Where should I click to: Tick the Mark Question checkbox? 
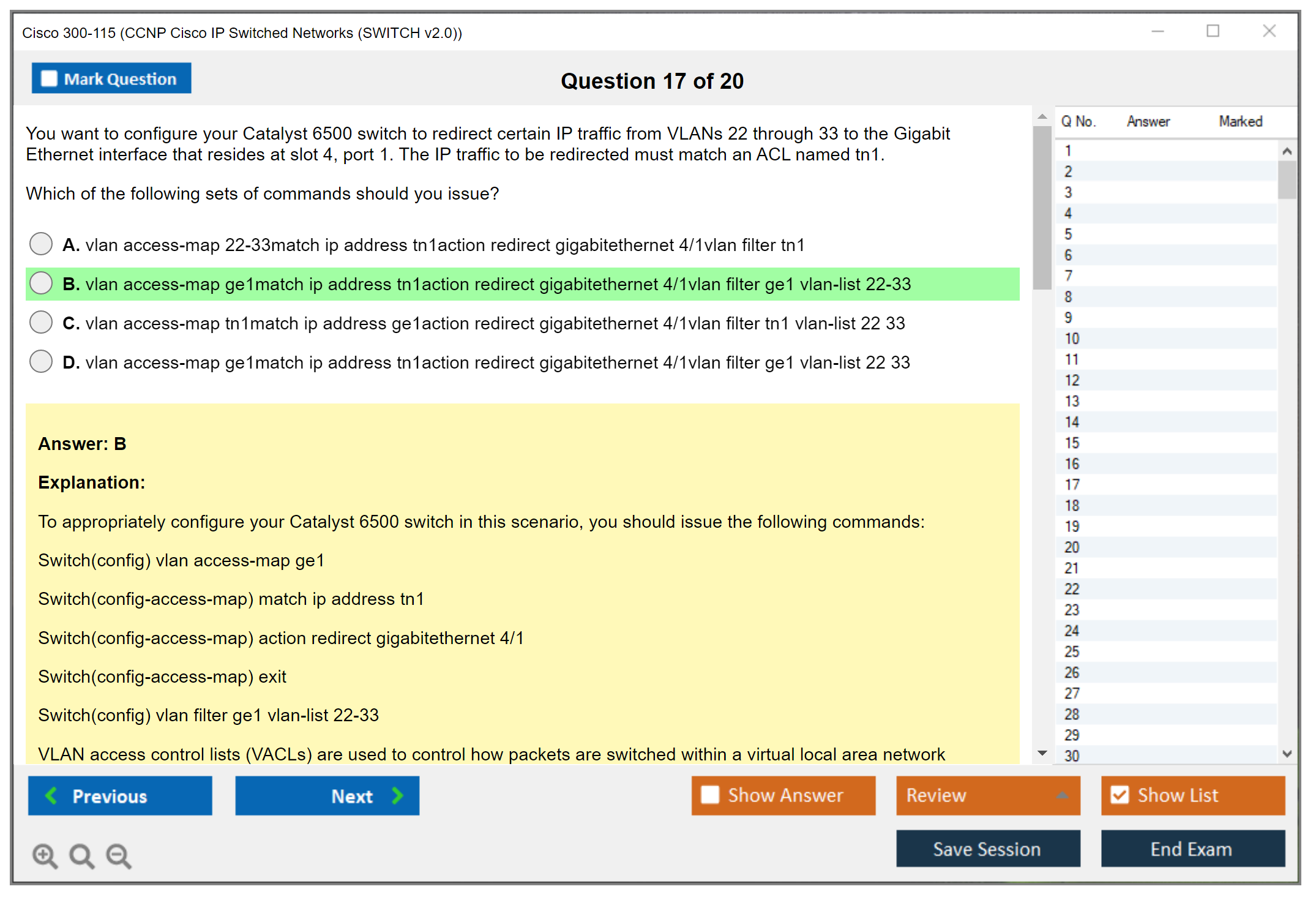click(x=49, y=79)
